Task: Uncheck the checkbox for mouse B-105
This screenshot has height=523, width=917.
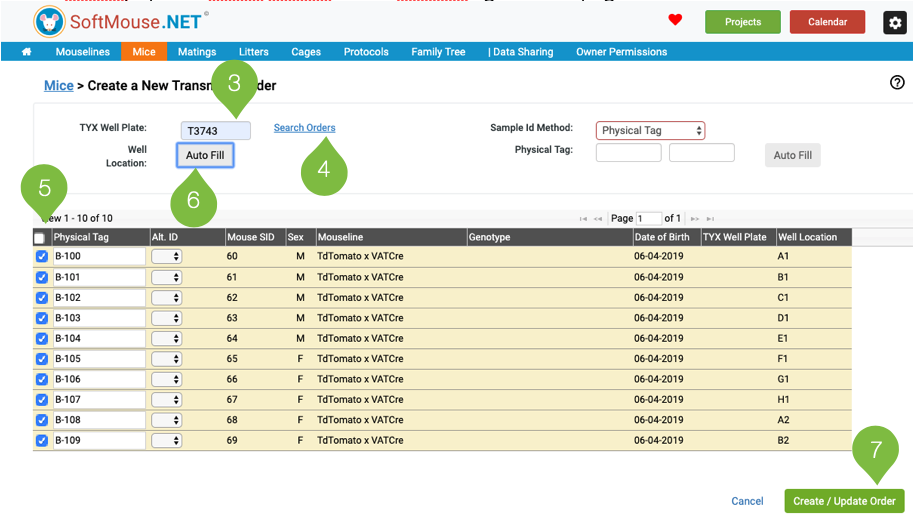Action: [41, 359]
